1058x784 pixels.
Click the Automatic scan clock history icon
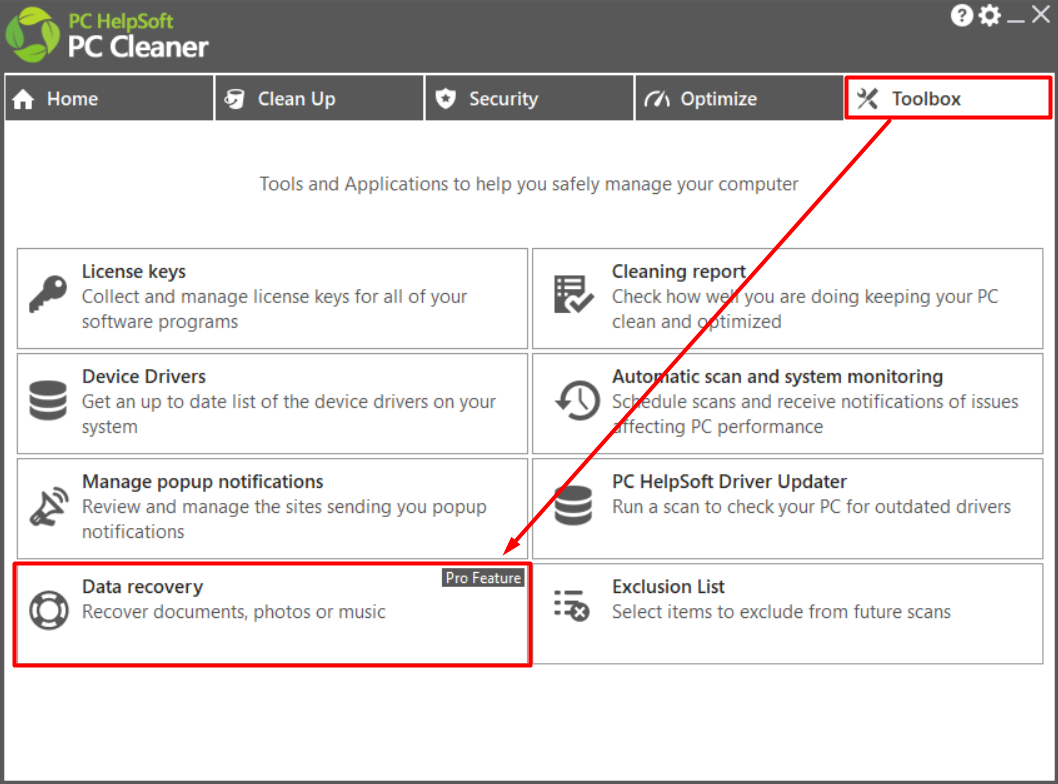point(578,400)
